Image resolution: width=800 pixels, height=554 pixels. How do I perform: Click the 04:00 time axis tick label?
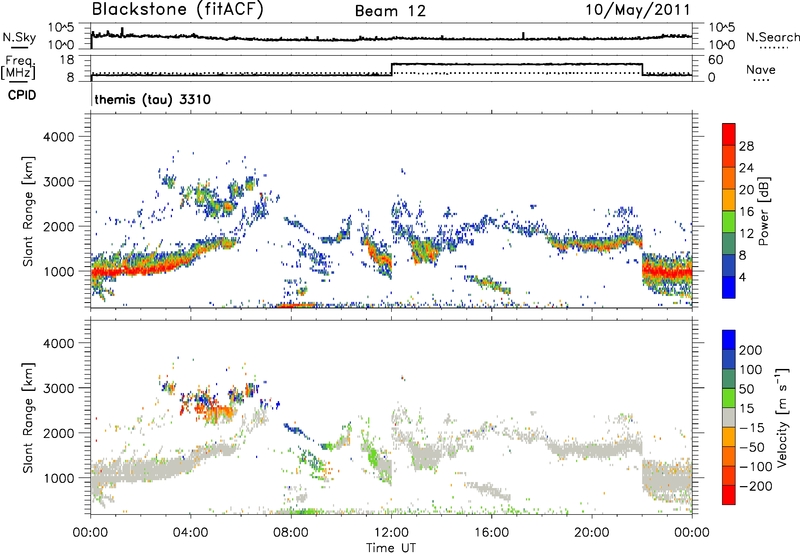coord(191,533)
